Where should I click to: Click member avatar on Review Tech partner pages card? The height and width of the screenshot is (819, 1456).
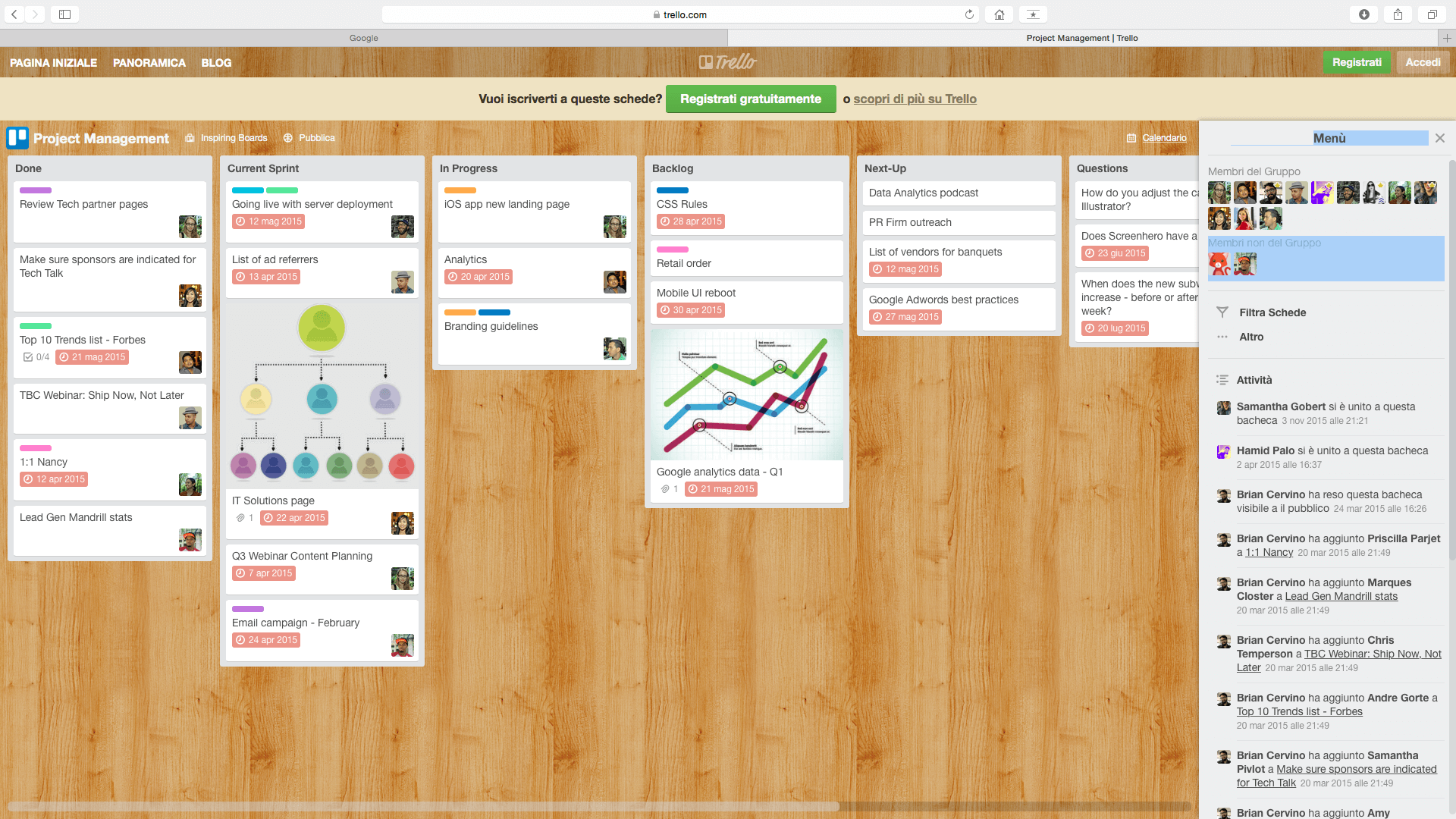[190, 227]
